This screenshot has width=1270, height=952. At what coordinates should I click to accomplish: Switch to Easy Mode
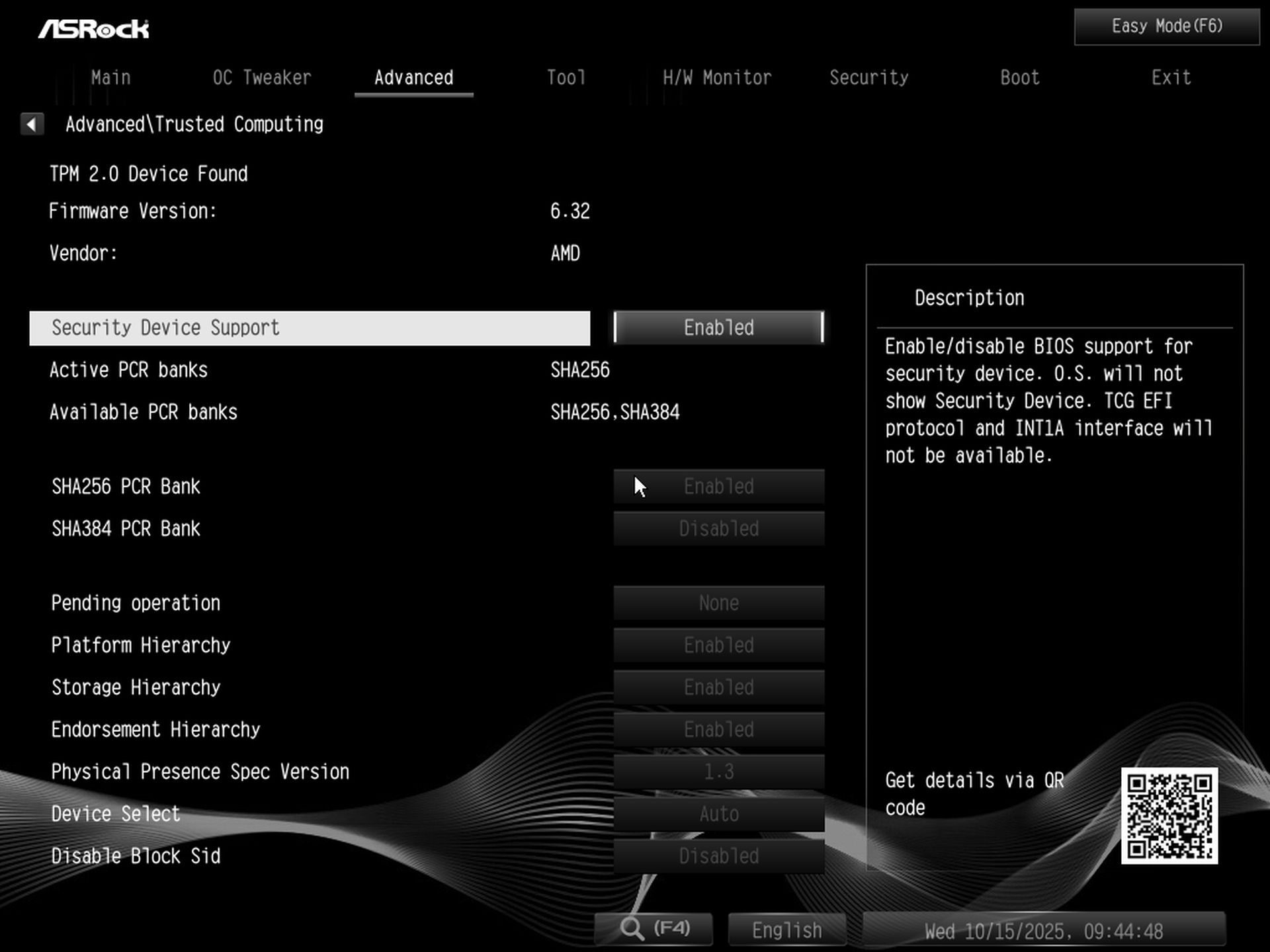(1165, 26)
